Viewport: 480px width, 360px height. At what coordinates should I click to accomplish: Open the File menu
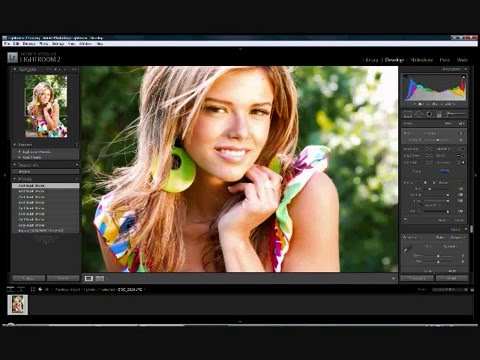click(7, 44)
